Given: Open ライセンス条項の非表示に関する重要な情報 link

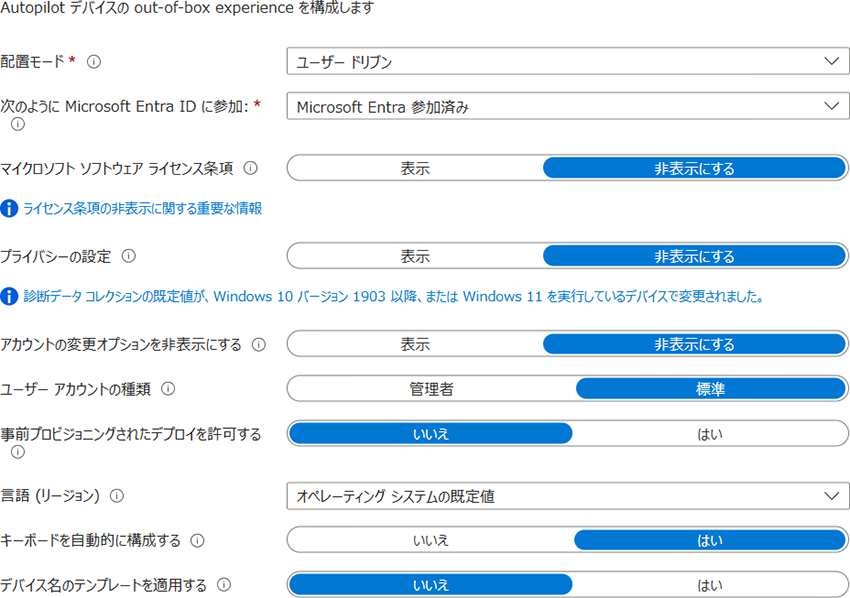Looking at the screenshot, I should tap(143, 208).
